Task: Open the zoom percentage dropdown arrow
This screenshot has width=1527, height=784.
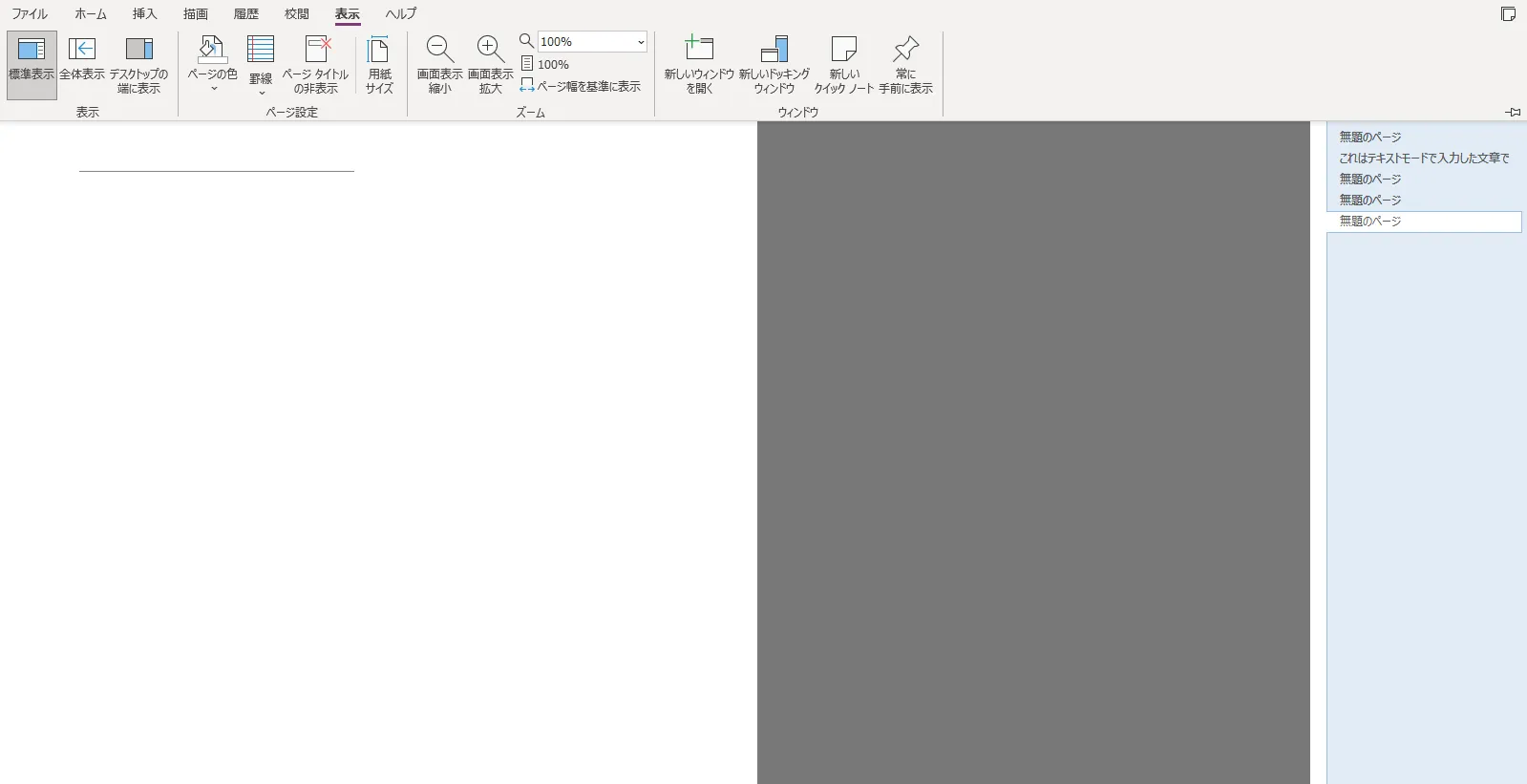Action: 641,42
